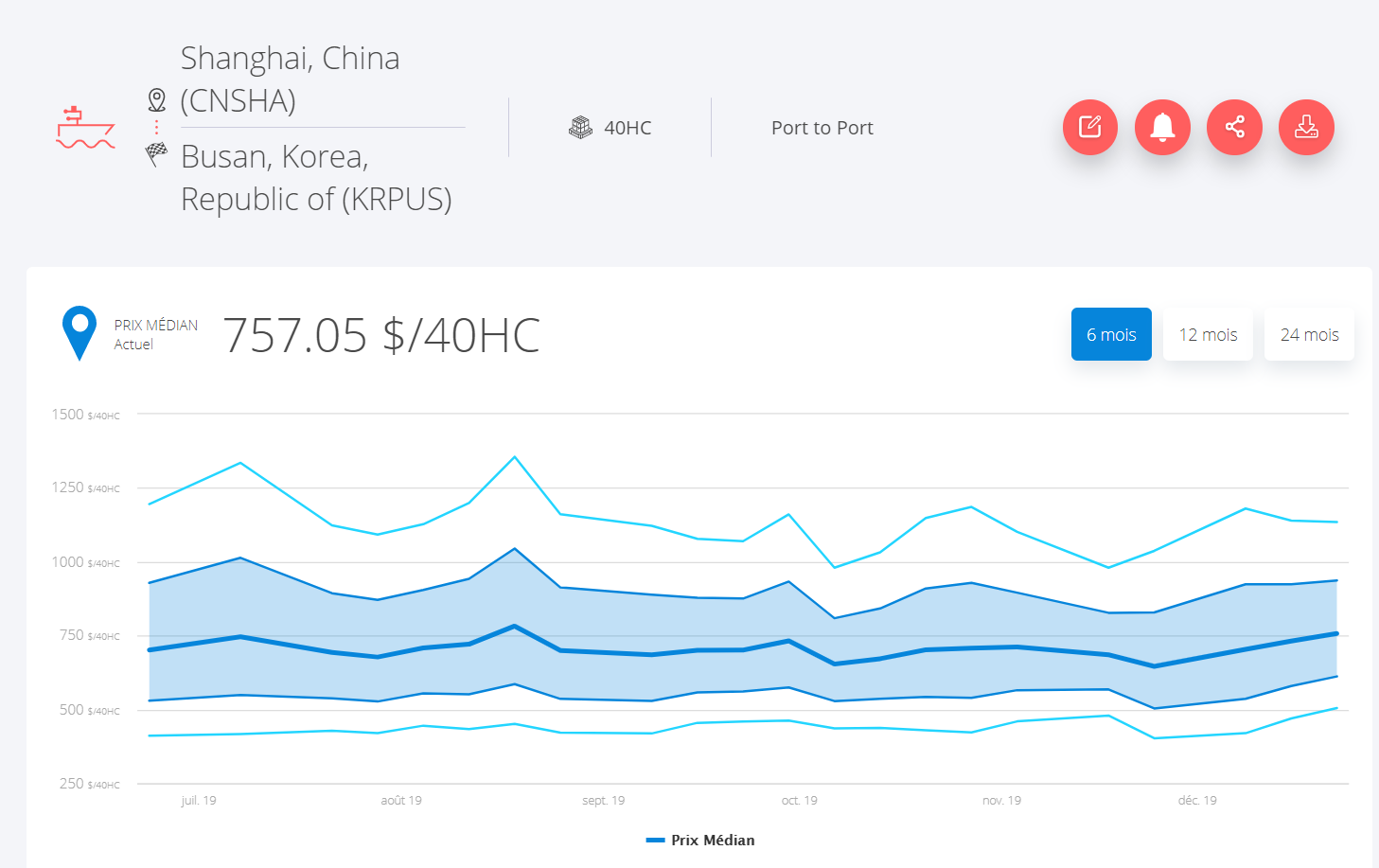Image resolution: width=1379 pixels, height=868 pixels.
Task: Click Shanghai, China (CNSHA) origin text
Action: click(x=290, y=79)
